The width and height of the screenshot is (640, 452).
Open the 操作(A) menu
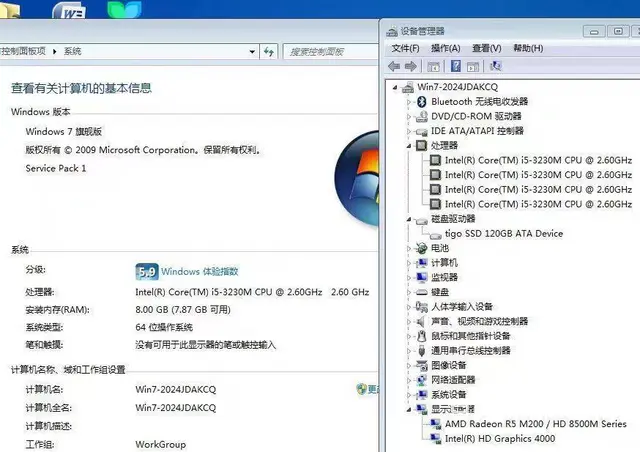coord(446,48)
